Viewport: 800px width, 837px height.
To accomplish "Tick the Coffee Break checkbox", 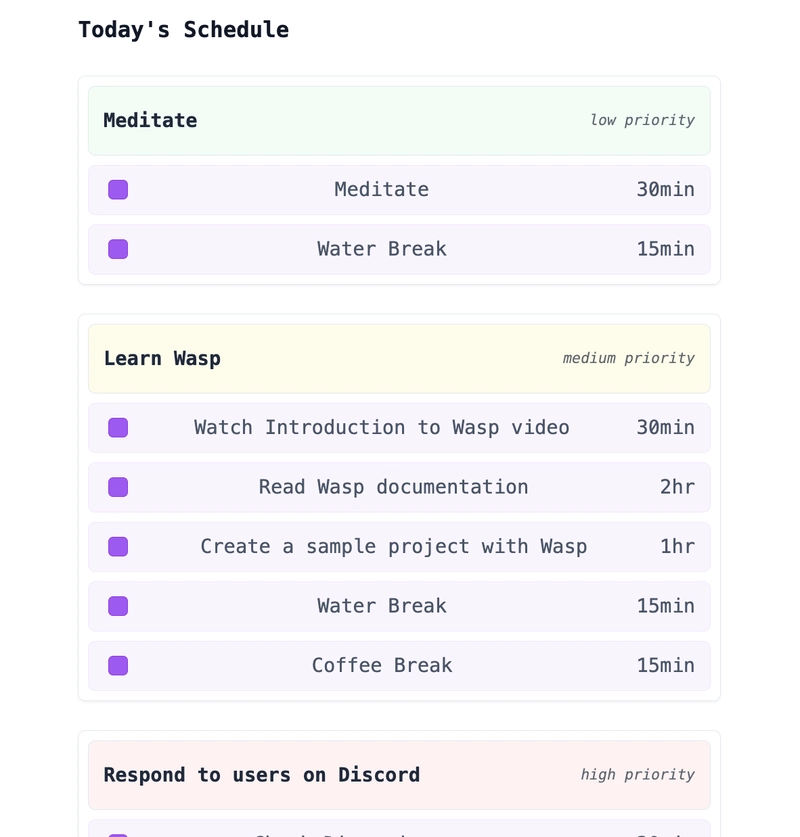I will pyautogui.click(x=118, y=666).
